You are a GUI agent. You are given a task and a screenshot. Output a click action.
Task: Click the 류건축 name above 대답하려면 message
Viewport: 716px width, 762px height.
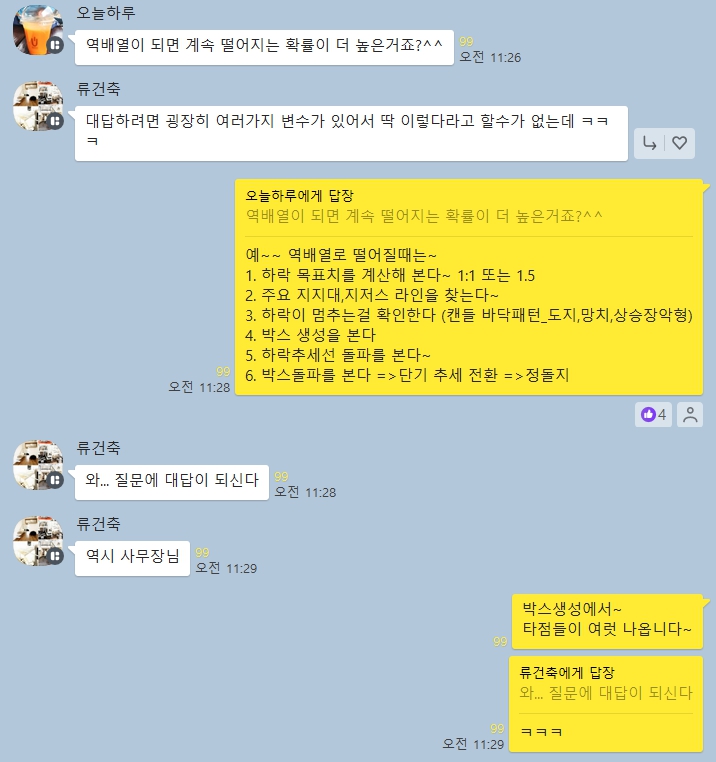click(x=98, y=89)
